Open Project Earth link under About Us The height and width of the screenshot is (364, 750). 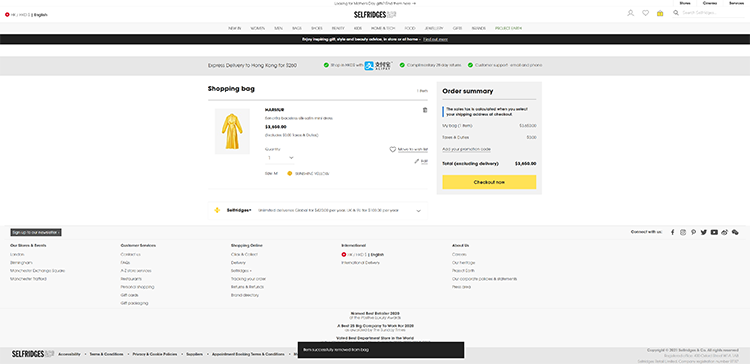coord(463,271)
